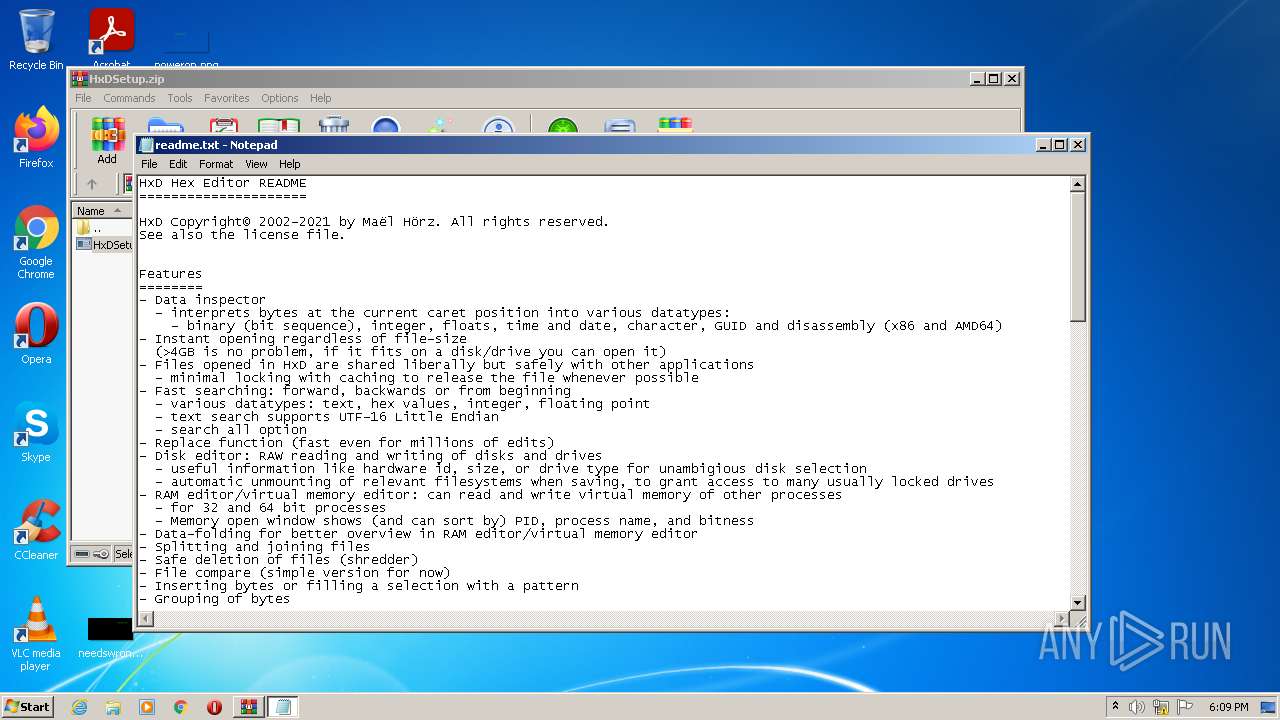Screen dimensions: 1280x720
Task: Switch to WinRAR via taskbar button
Action: (x=248, y=707)
